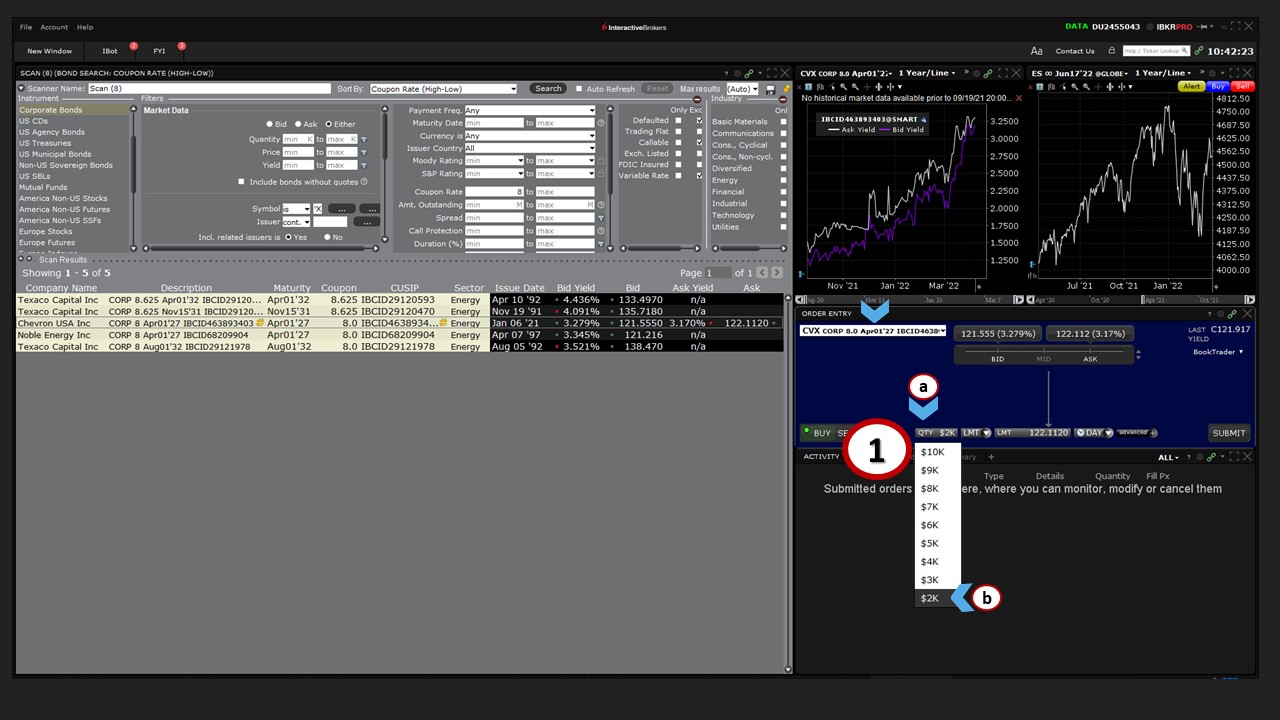Click the Search button
1280x720 pixels.
[x=548, y=89]
